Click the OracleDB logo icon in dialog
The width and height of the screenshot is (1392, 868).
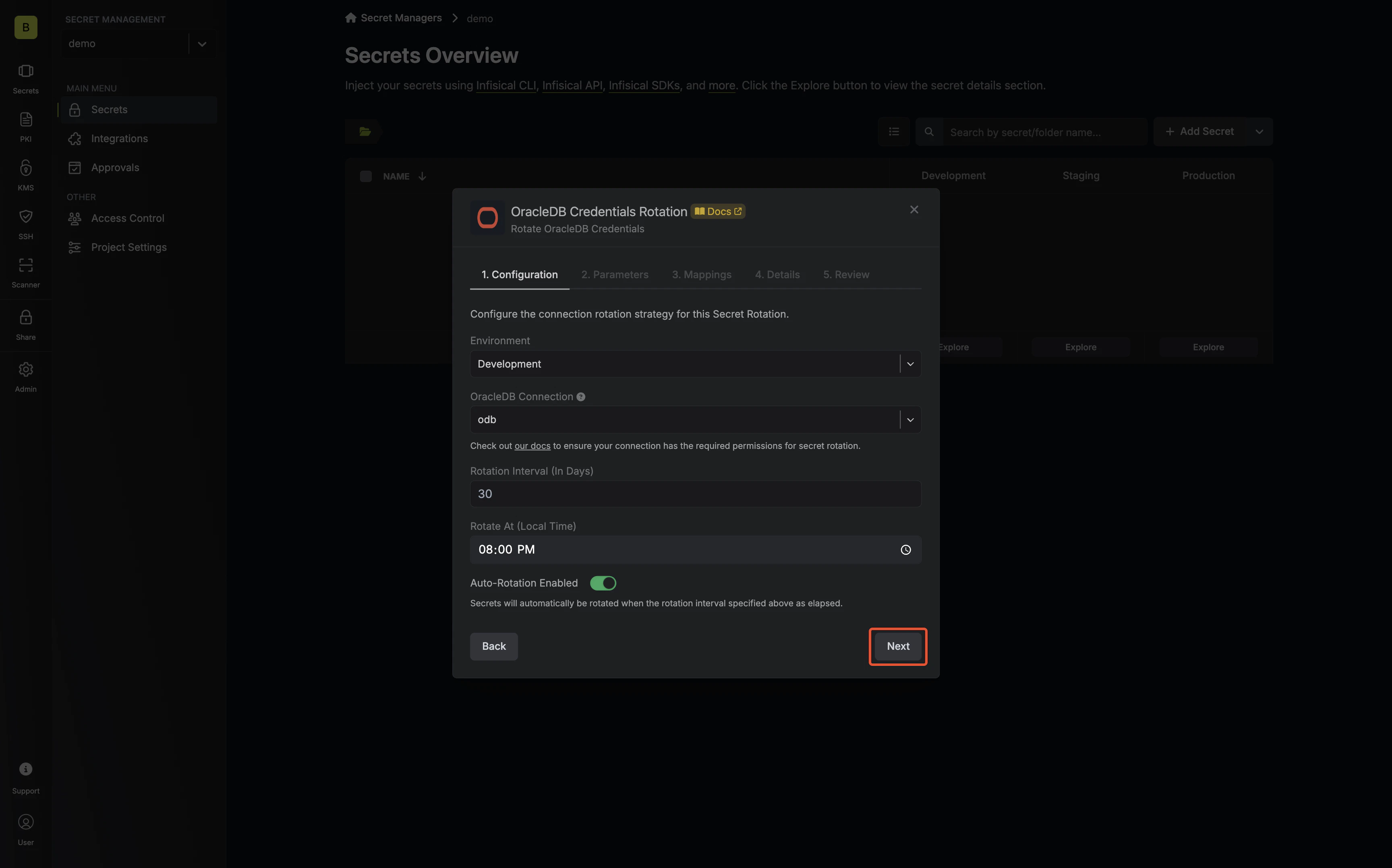(x=487, y=217)
